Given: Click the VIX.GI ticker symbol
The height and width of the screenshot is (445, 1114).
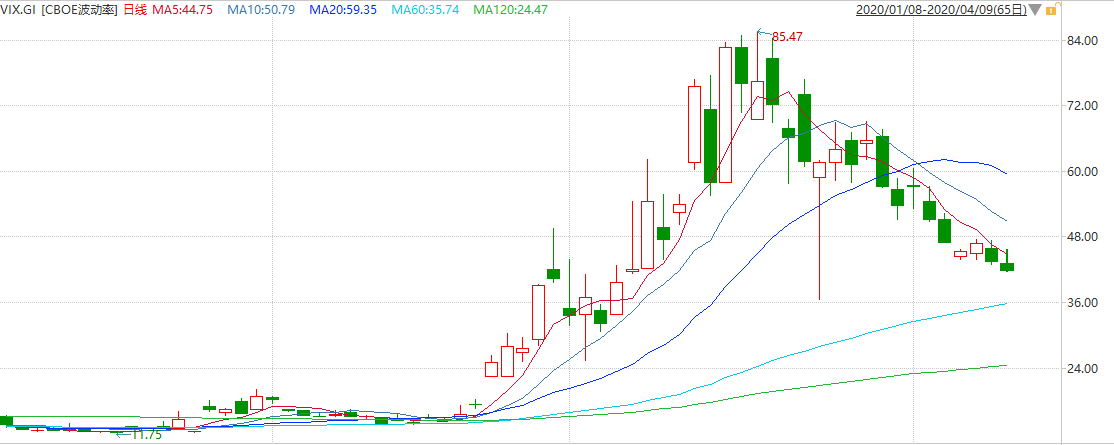Looking at the screenshot, I should coord(18,10).
